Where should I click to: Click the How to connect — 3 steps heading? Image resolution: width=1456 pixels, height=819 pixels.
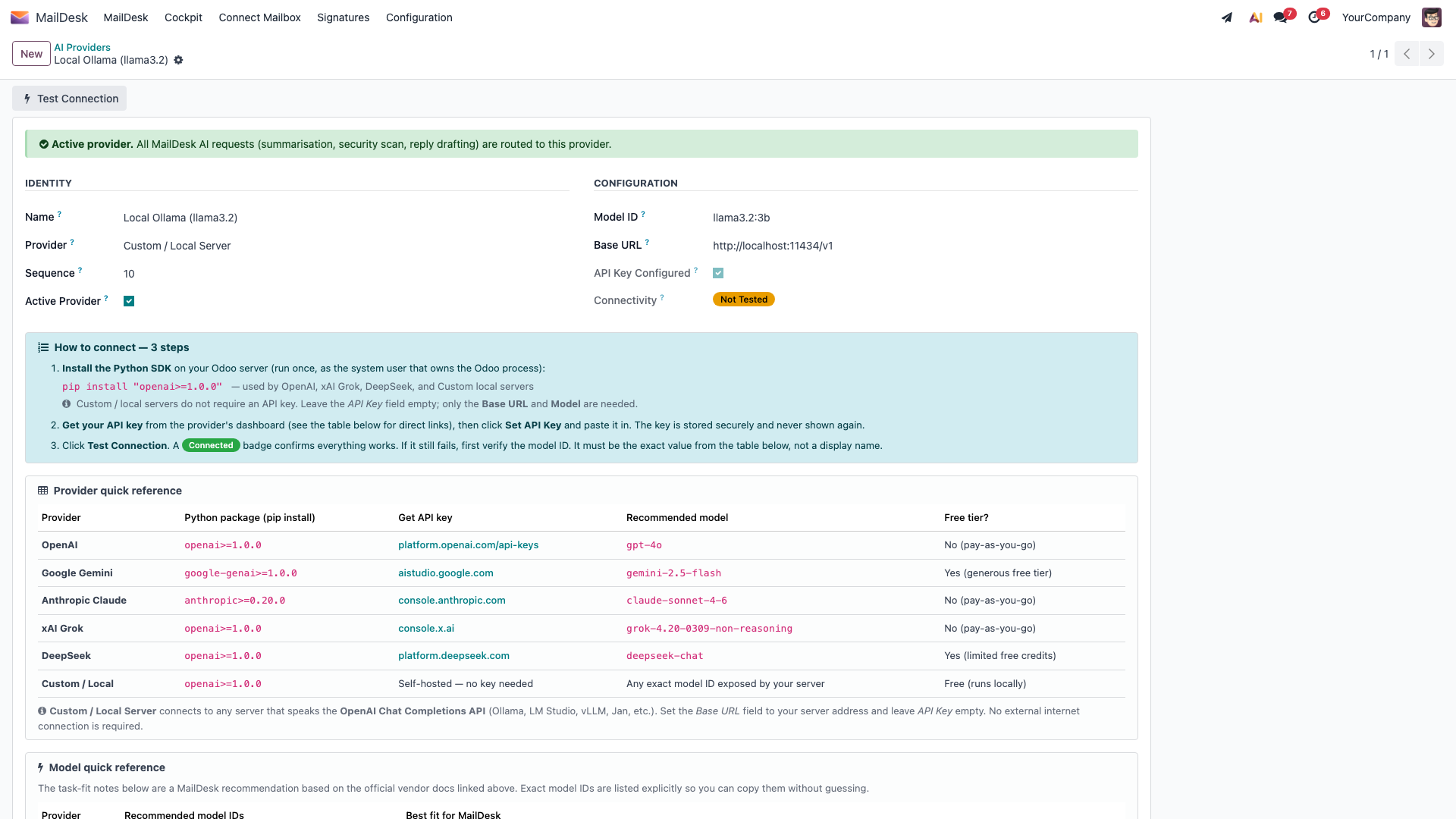pos(121,347)
